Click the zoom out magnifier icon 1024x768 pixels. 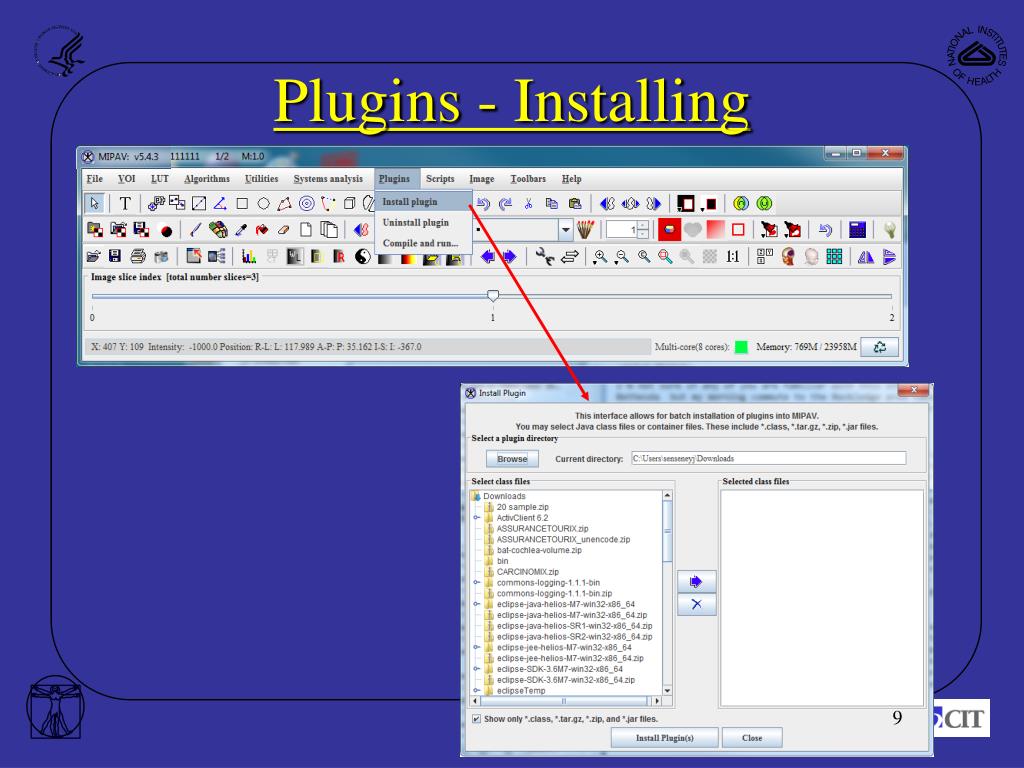coord(622,257)
